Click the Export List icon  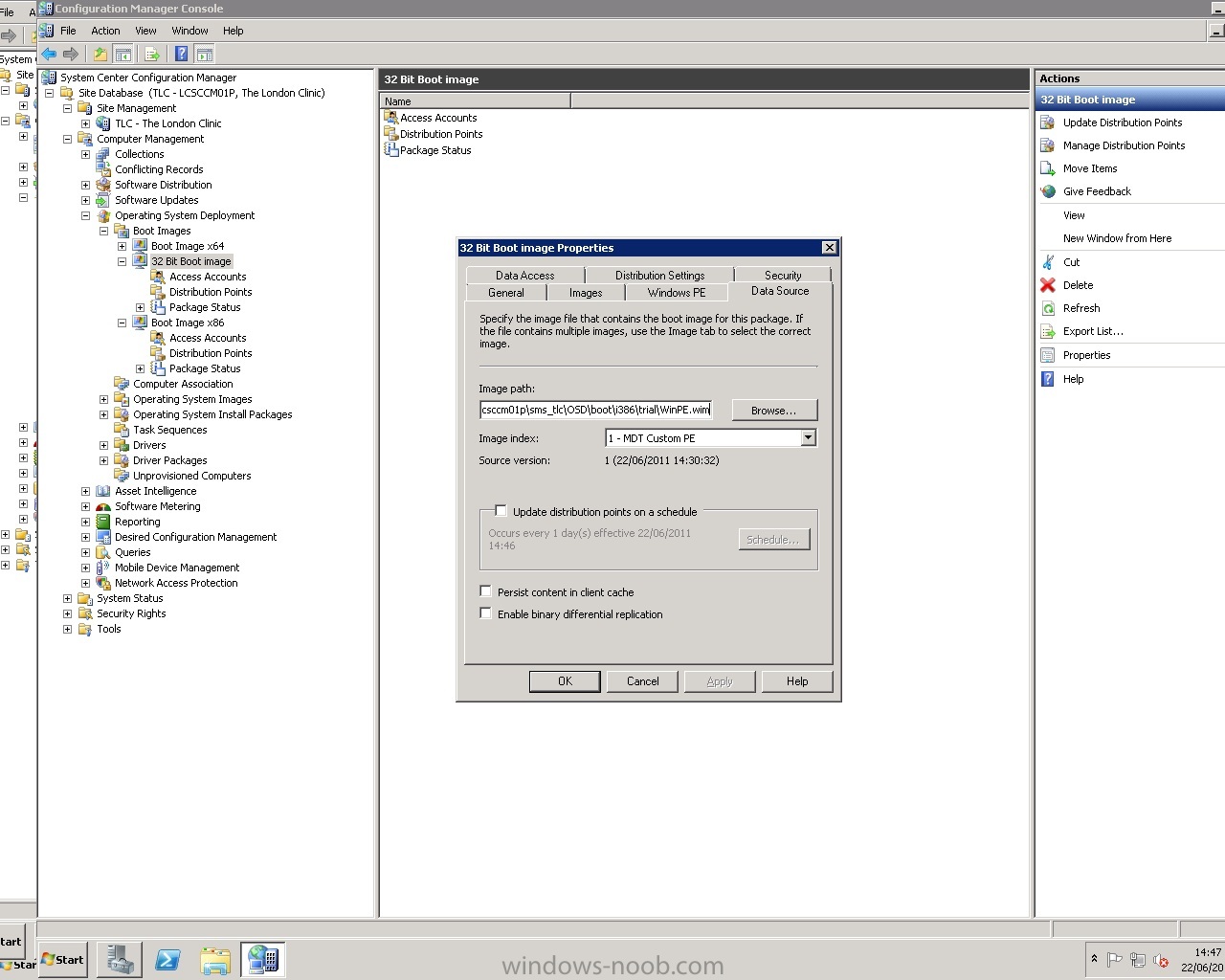pyautogui.click(x=1048, y=331)
